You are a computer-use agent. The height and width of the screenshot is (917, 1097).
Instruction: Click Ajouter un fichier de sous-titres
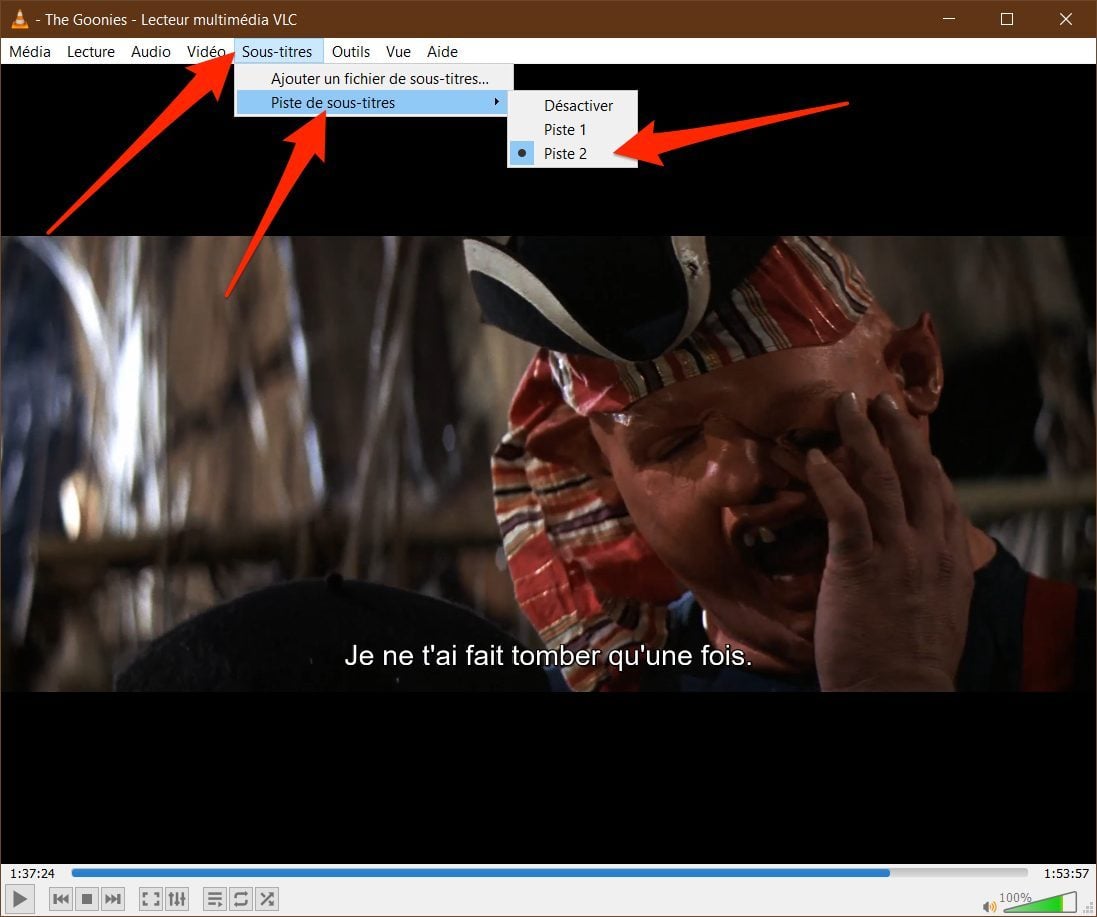379,78
